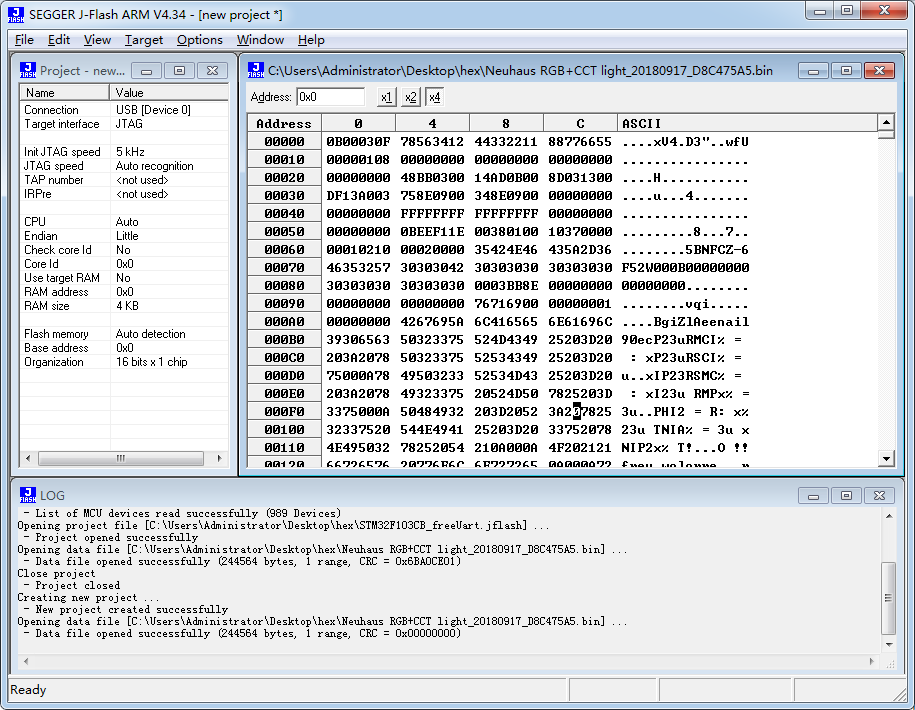The height and width of the screenshot is (710, 915).
Task: Click the RAM size 4 KB value
Action: [127, 306]
